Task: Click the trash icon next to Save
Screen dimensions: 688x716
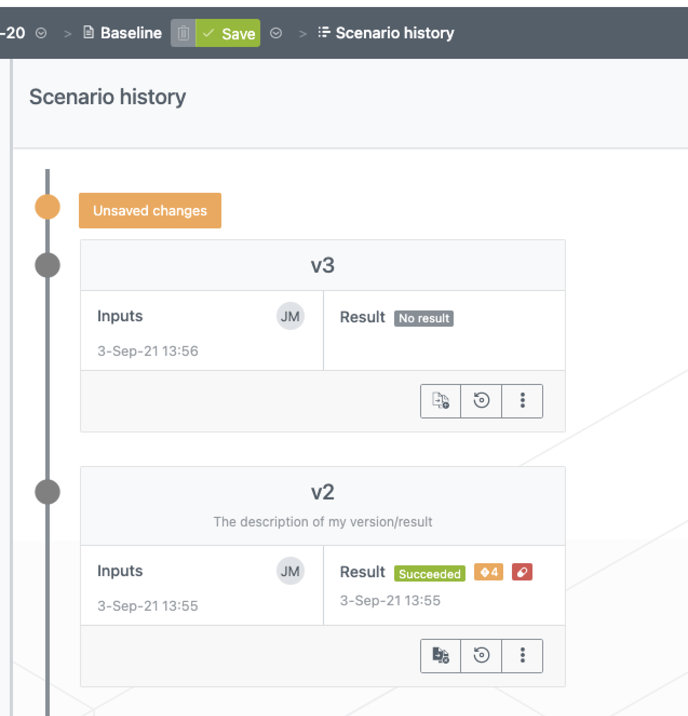Action: [x=183, y=33]
